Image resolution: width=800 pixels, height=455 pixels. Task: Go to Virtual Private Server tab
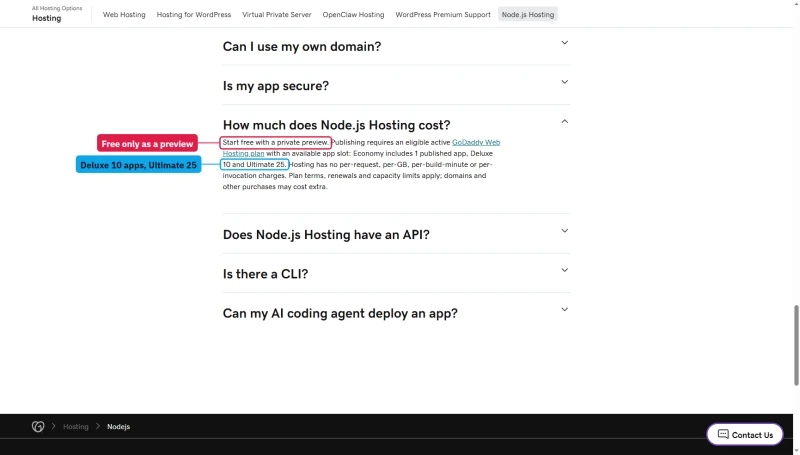277,15
